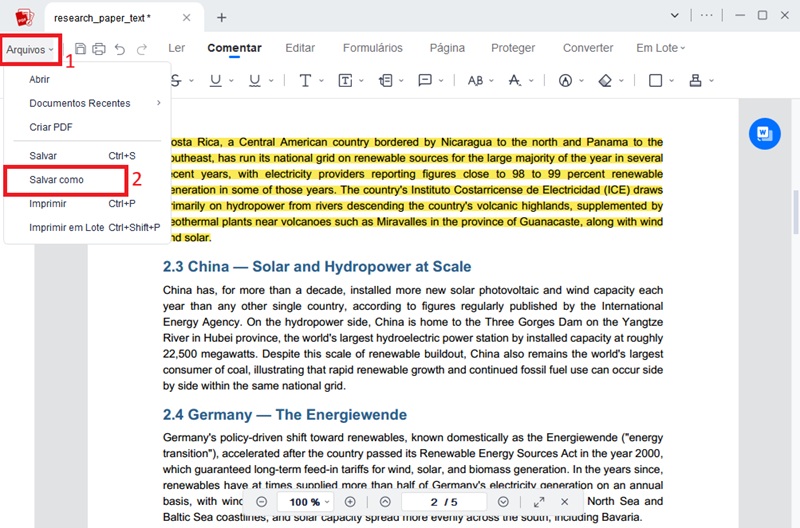Screen dimensions: 800x528
Task: Click the print icon in quick toolbar
Action: coord(99,48)
